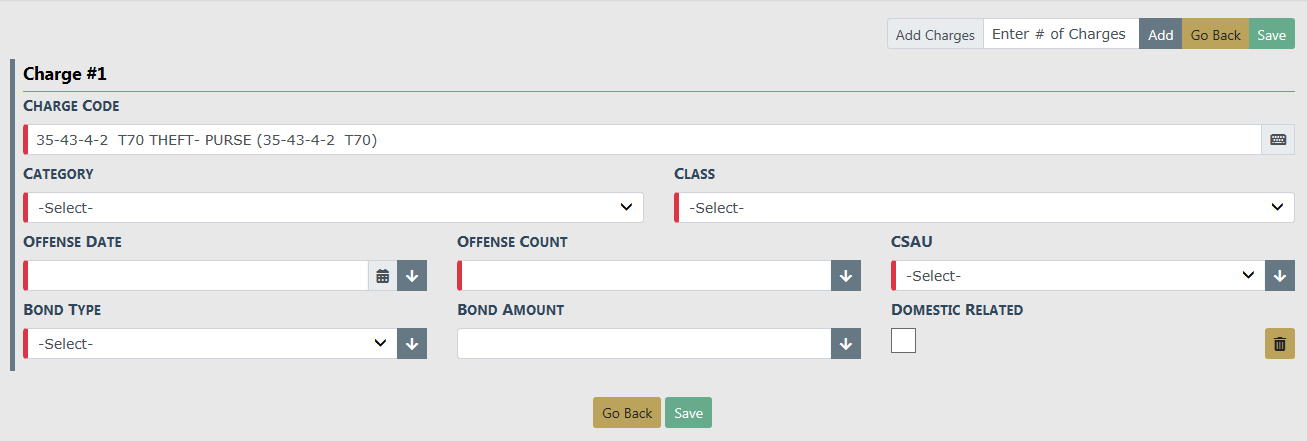Check the Domestic Related checkbox
This screenshot has height=441, width=1307.
click(904, 341)
